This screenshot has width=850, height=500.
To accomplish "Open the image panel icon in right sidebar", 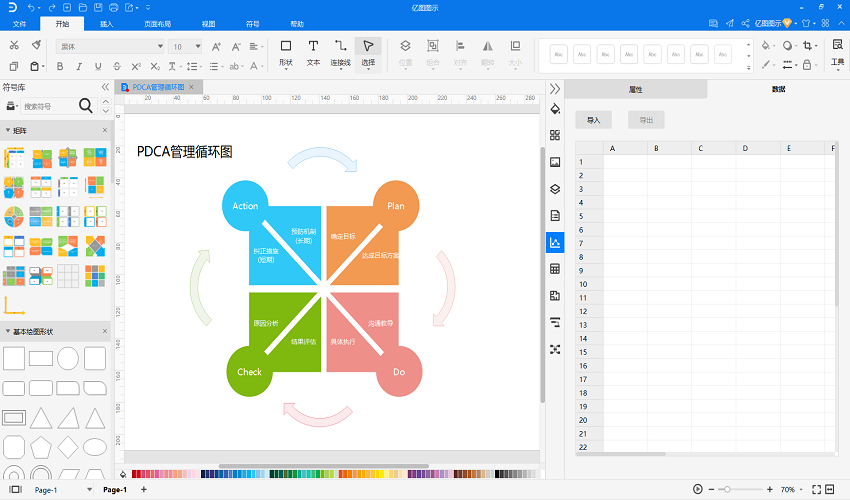I will pyautogui.click(x=555, y=162).
